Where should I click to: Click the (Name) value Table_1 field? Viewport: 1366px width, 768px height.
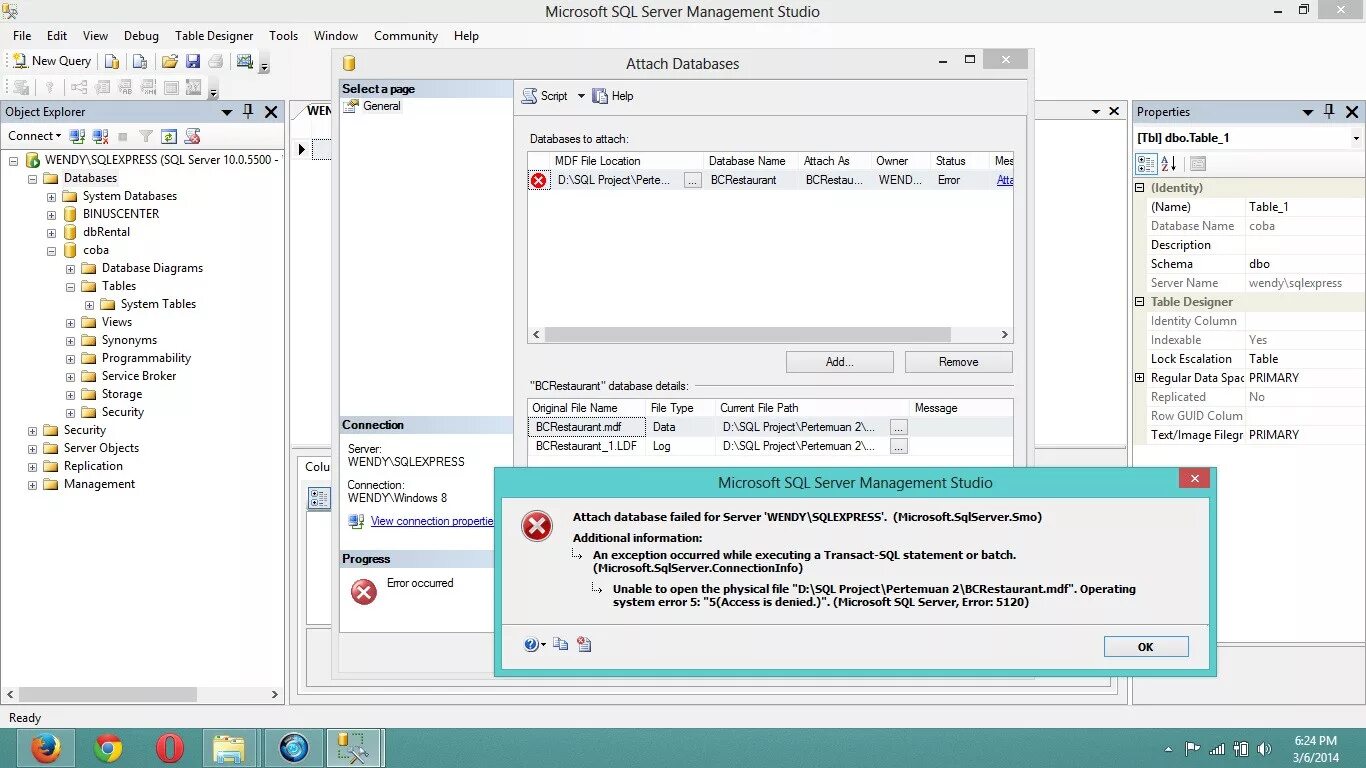(x=1304, y=207)
